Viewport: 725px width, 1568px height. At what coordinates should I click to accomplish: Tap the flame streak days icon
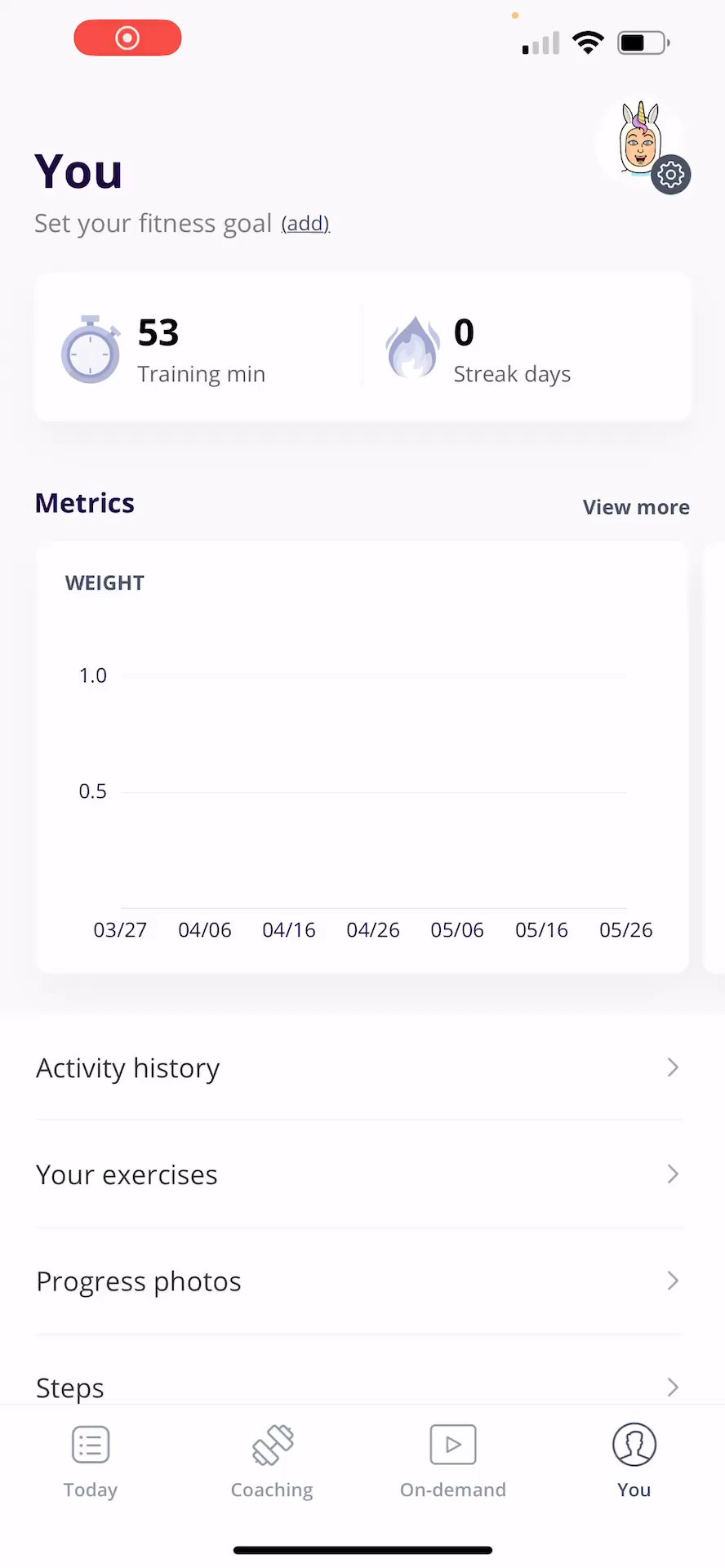pos(412,348)
